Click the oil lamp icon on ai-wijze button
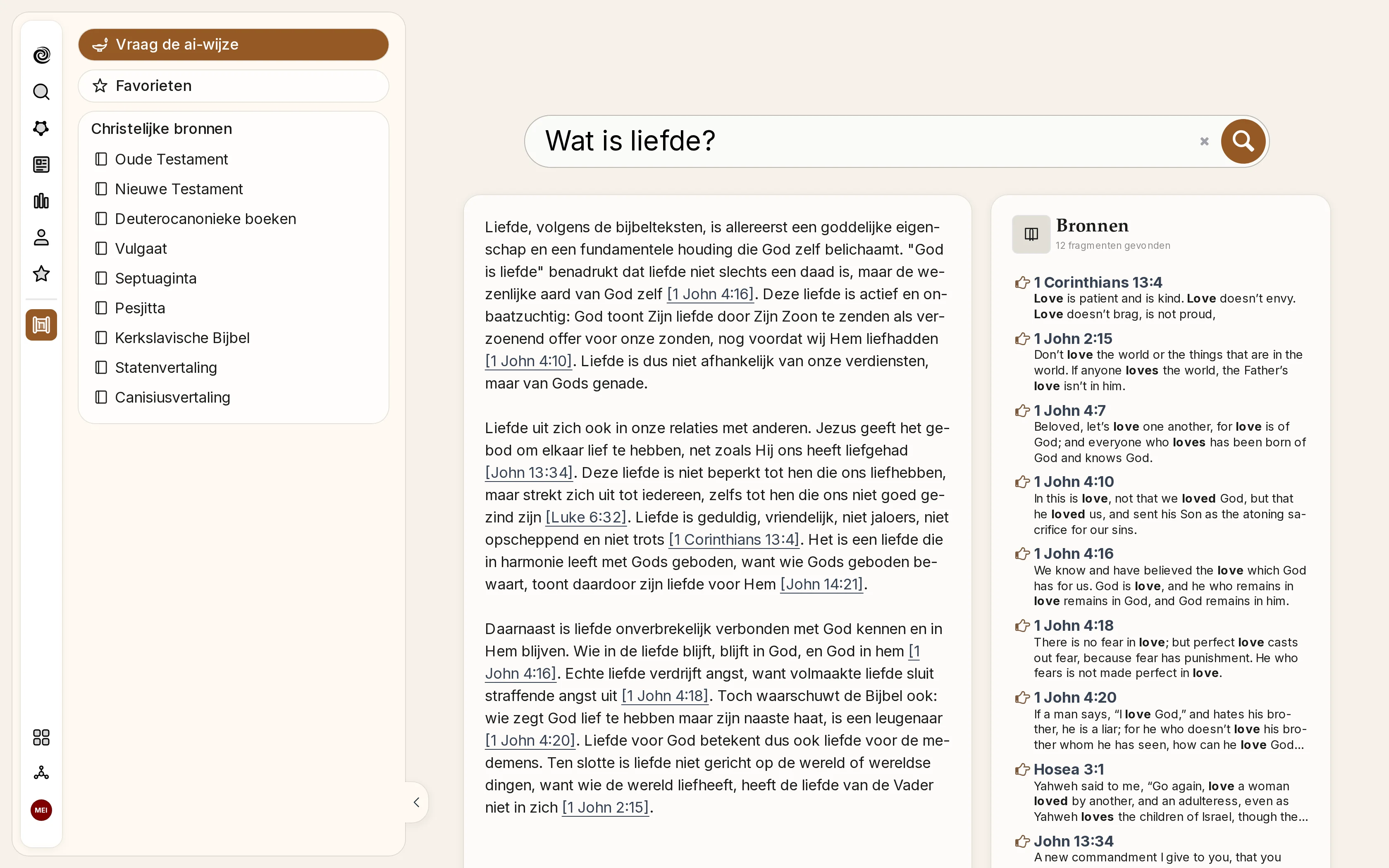The width and height of the screenshot is (1389, 868). pyautogui.click(x=100, y=44)
